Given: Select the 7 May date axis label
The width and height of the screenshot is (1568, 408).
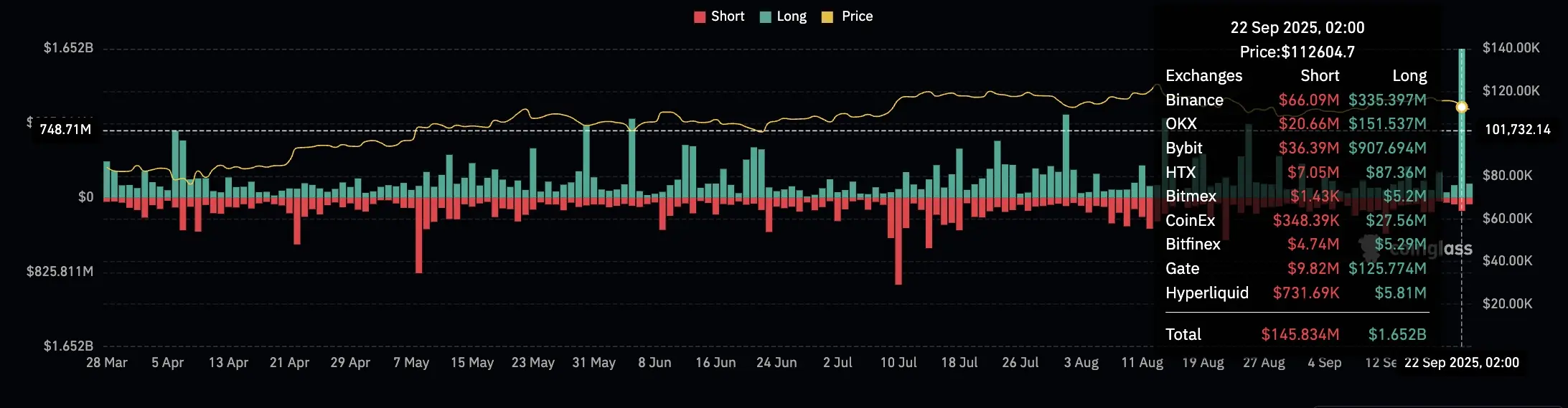Looking at the screenshot, I should [411, 363].
